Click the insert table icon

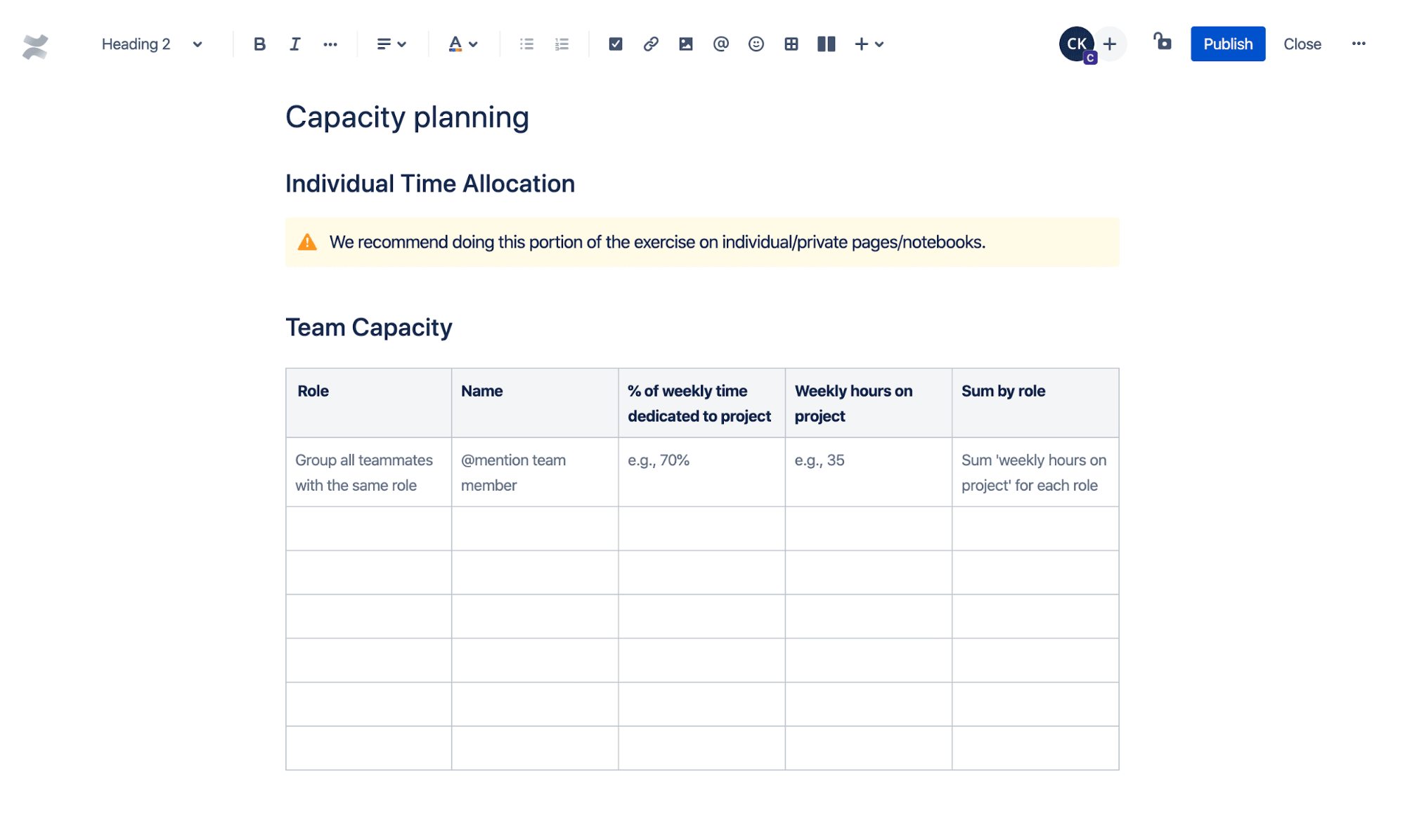(789, 44)
